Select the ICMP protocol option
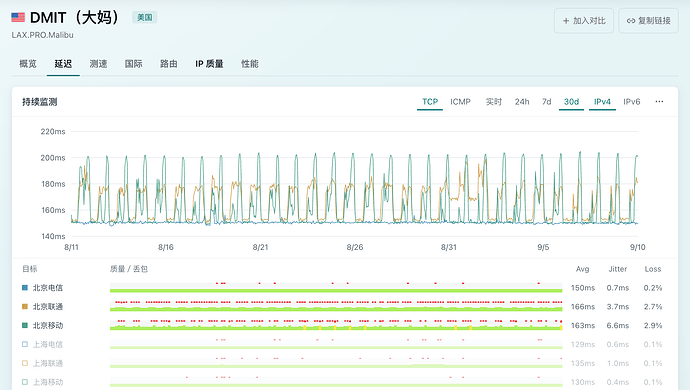 [x=460, y=102]
